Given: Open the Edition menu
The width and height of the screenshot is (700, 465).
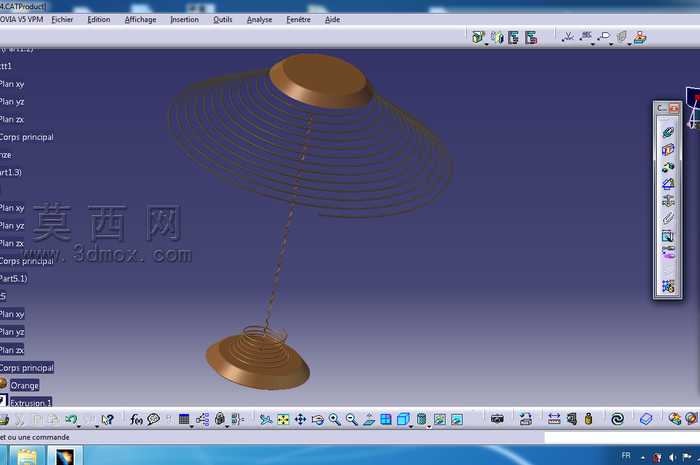Looking at the screenshot, I should point(99,20).
